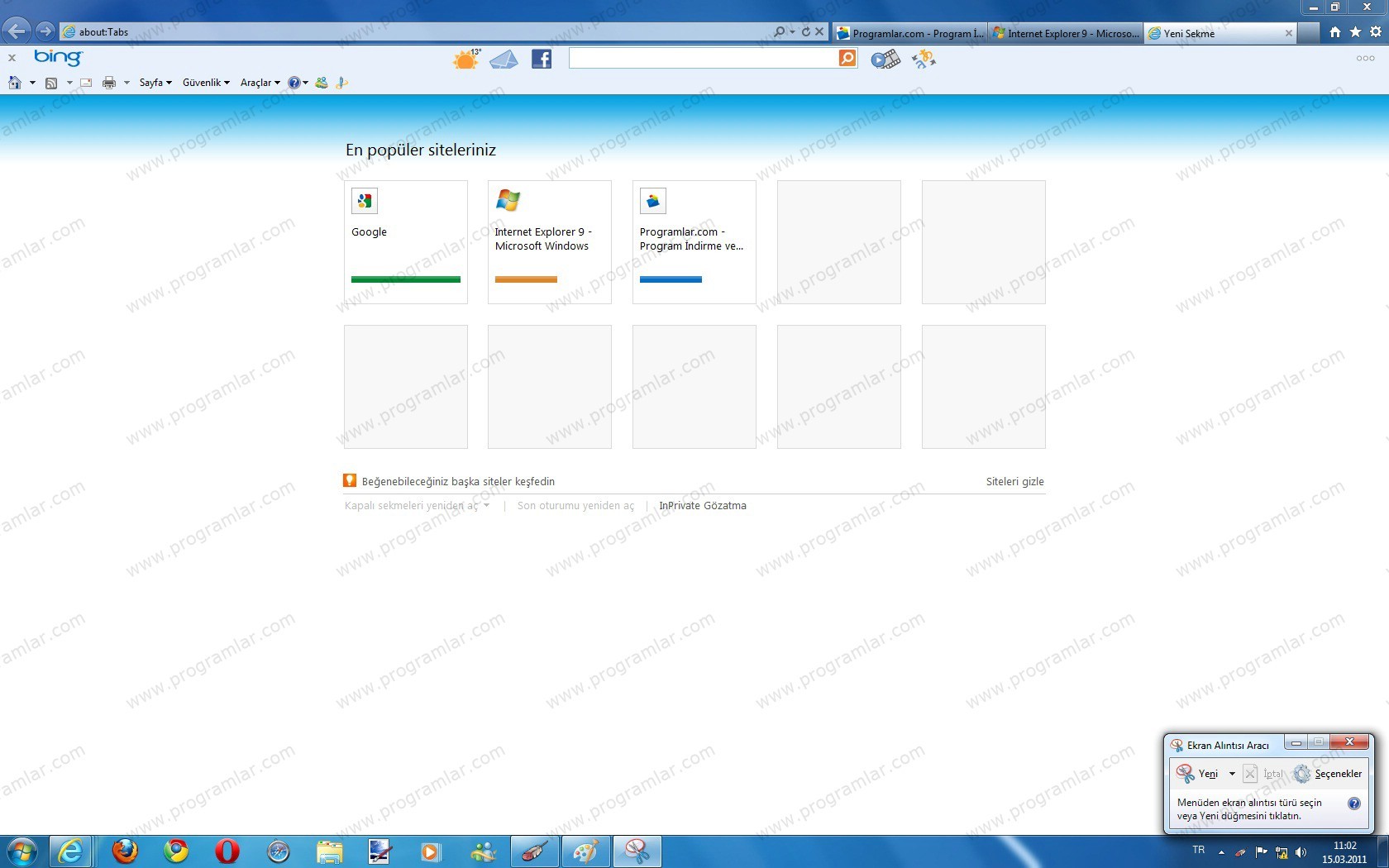This screenshot has width=1389, height=868.
Task: Click the Bing toolbar search input field
Action: [703, 58]
